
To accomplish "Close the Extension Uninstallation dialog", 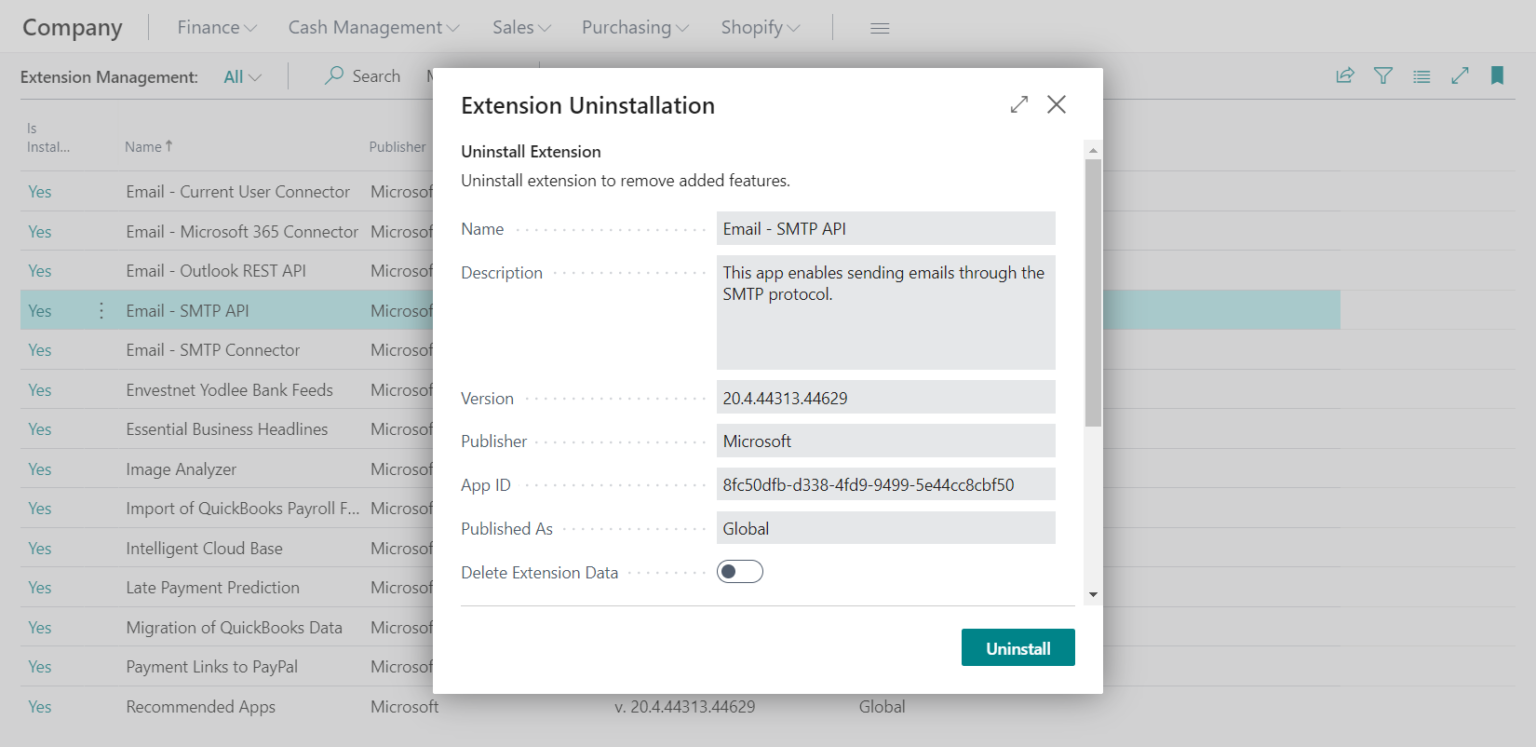I will (1056, 104).
